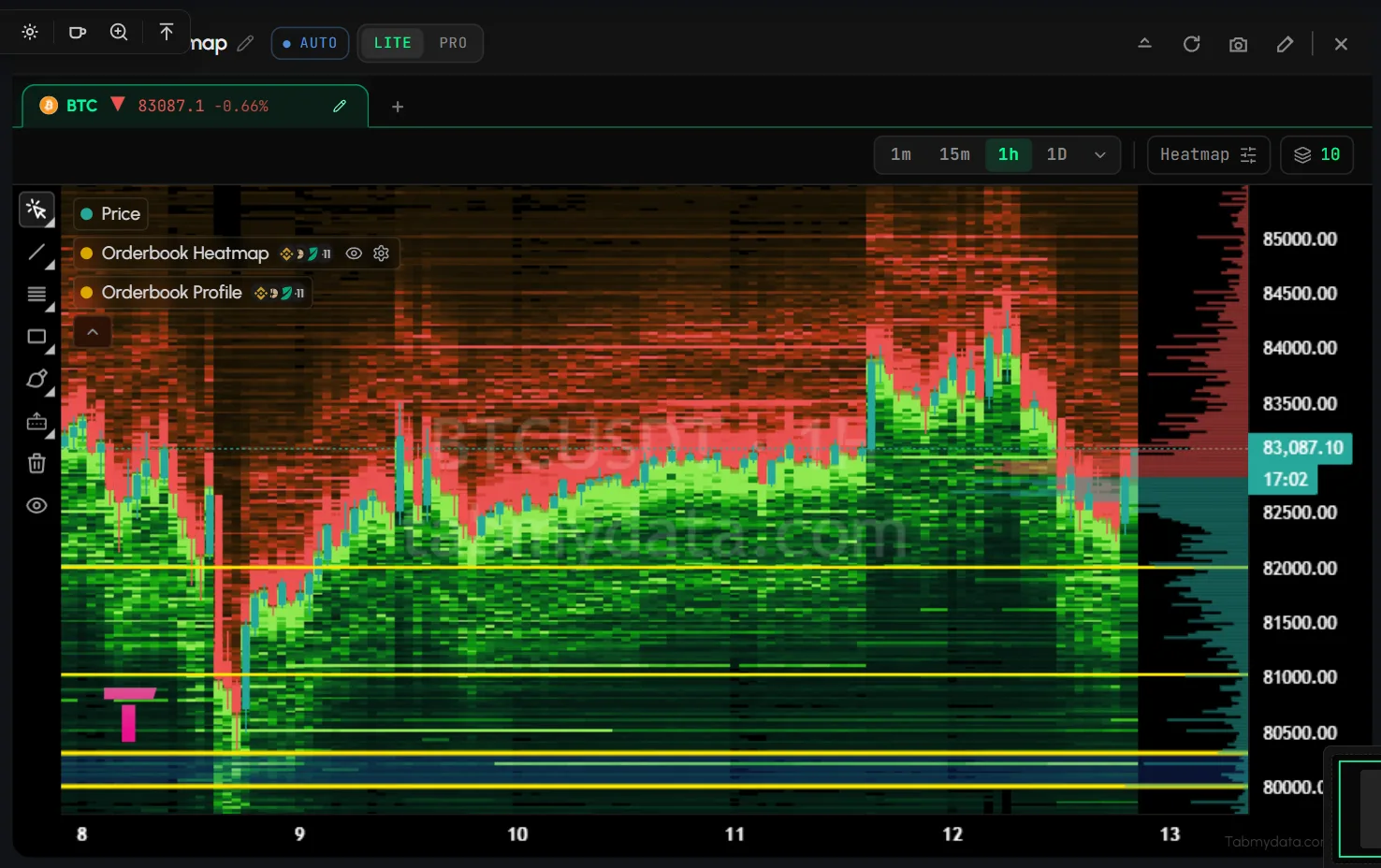
Task: Take a chart screenshot with camera icon
Action: [1238, 44]
